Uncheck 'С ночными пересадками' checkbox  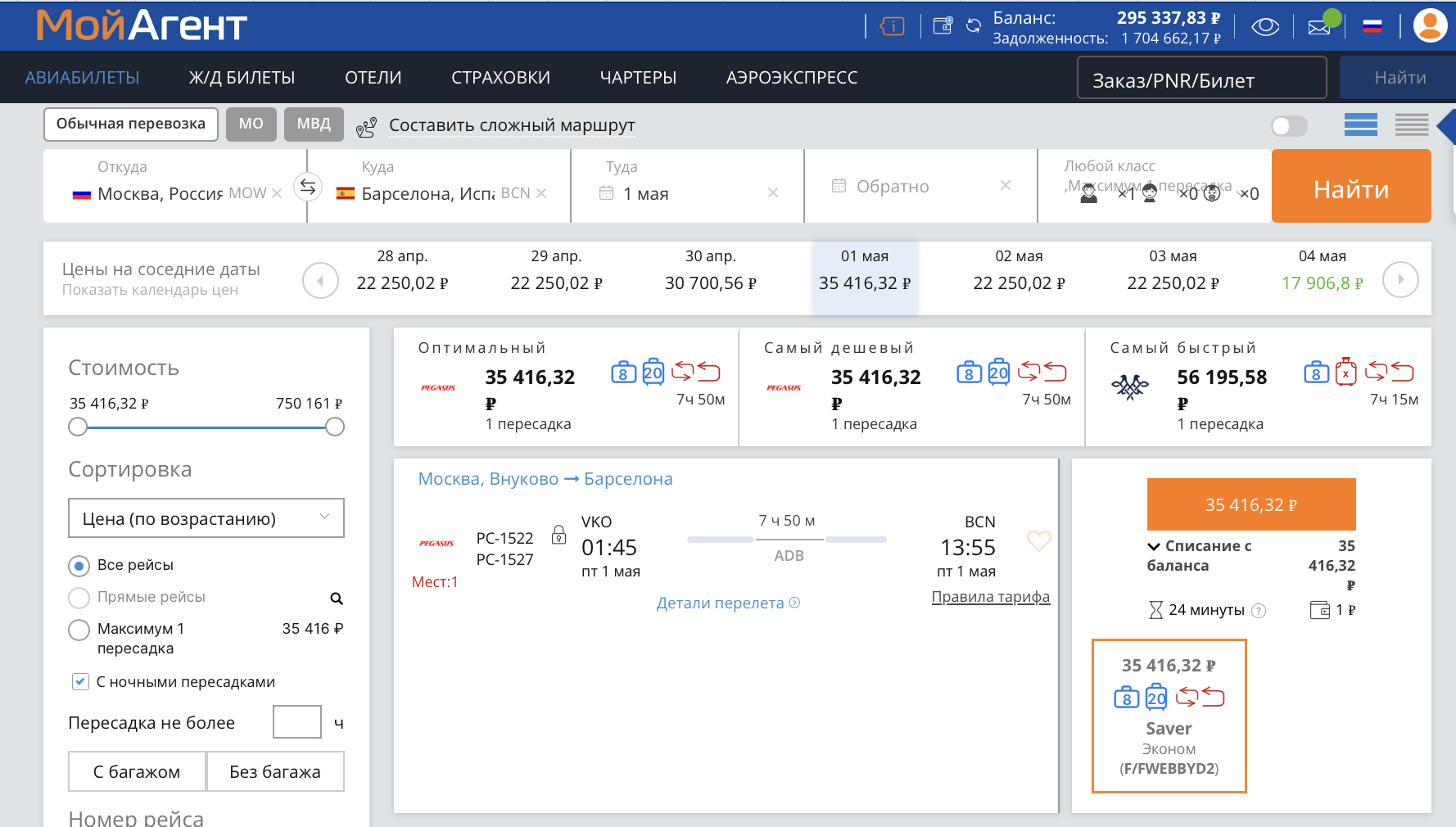(x=80, y=681)
